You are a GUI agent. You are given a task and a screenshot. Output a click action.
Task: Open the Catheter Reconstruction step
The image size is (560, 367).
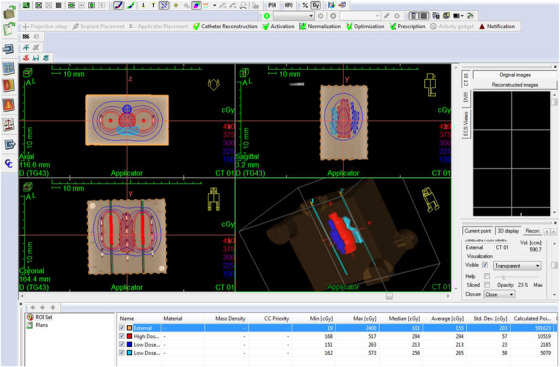click(x=225, y=26)
